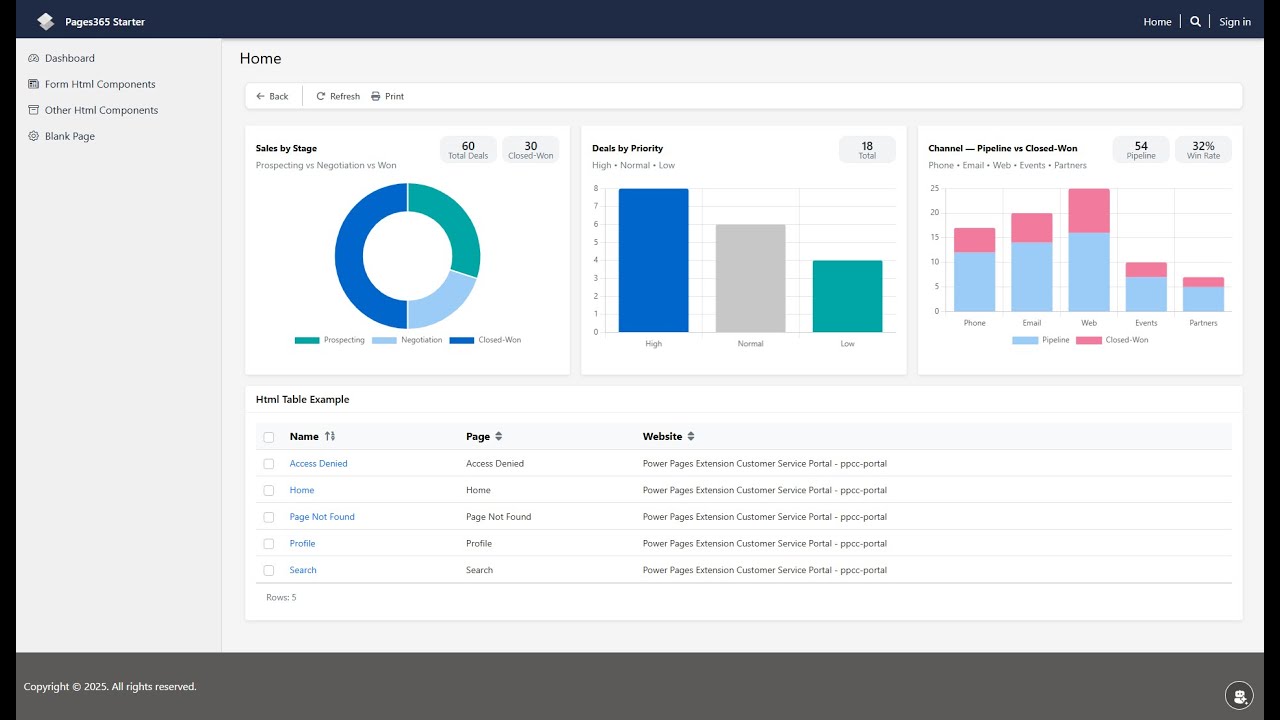
Task: Sort the table by Name column
Action: (x=330, y=436)
